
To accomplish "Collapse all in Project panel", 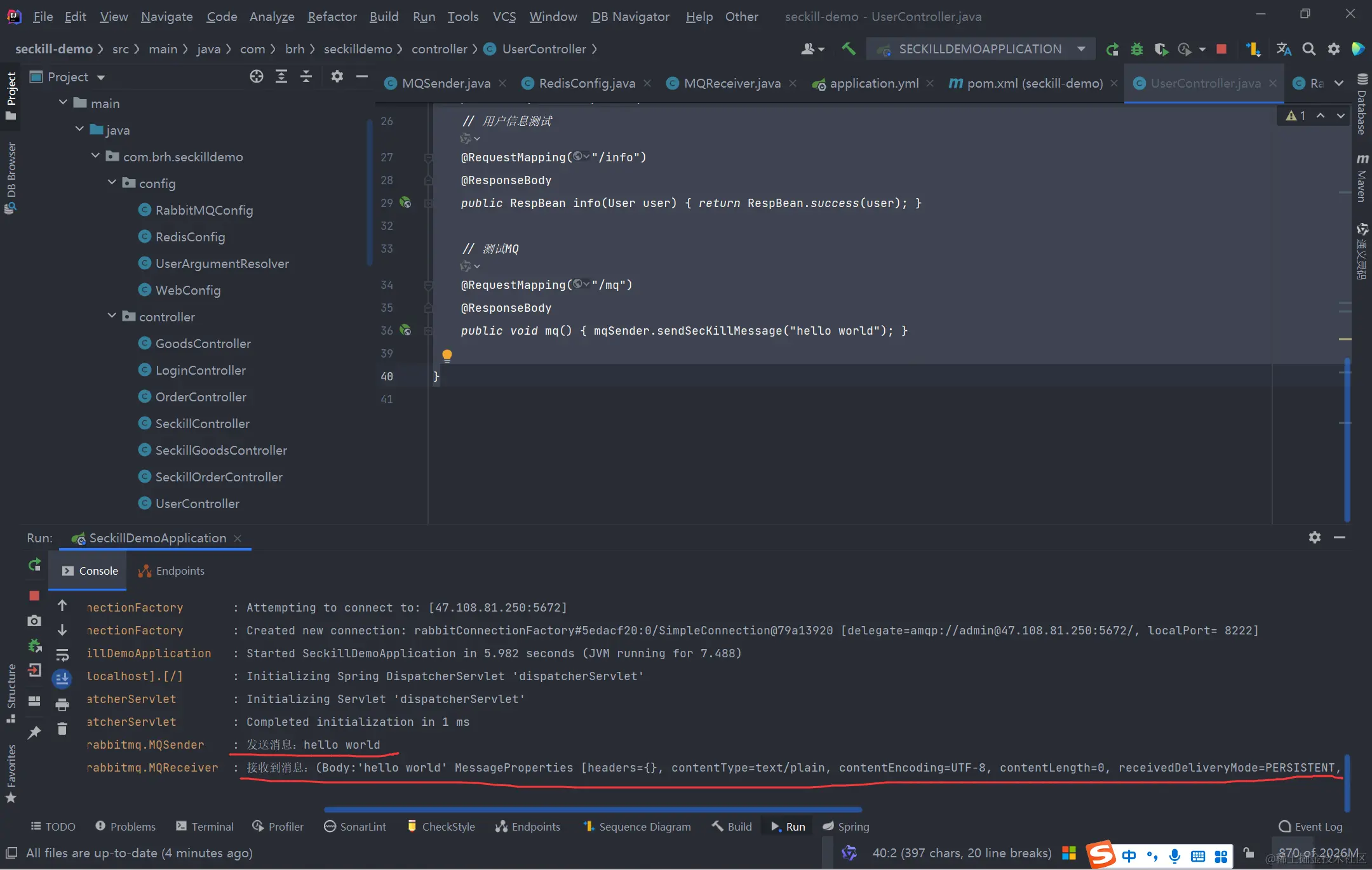I will coord(306,77).
